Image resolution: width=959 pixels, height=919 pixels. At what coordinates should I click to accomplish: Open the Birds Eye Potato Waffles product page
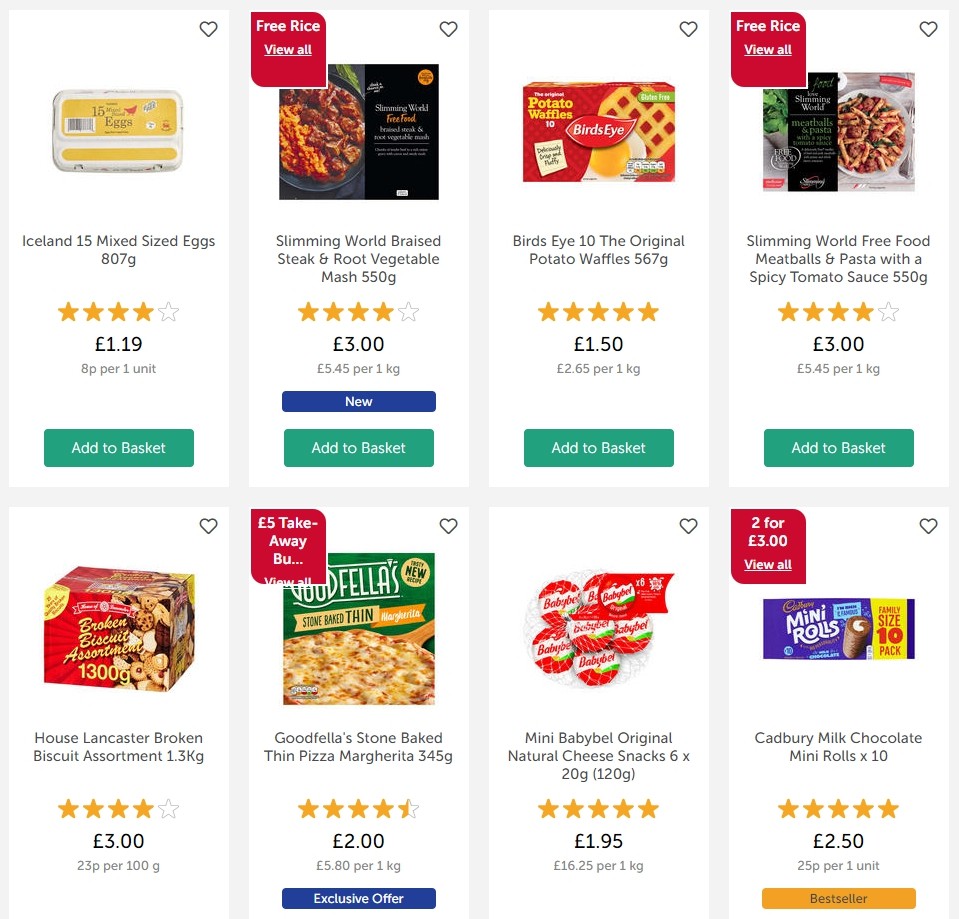click(x=598, y=250)
